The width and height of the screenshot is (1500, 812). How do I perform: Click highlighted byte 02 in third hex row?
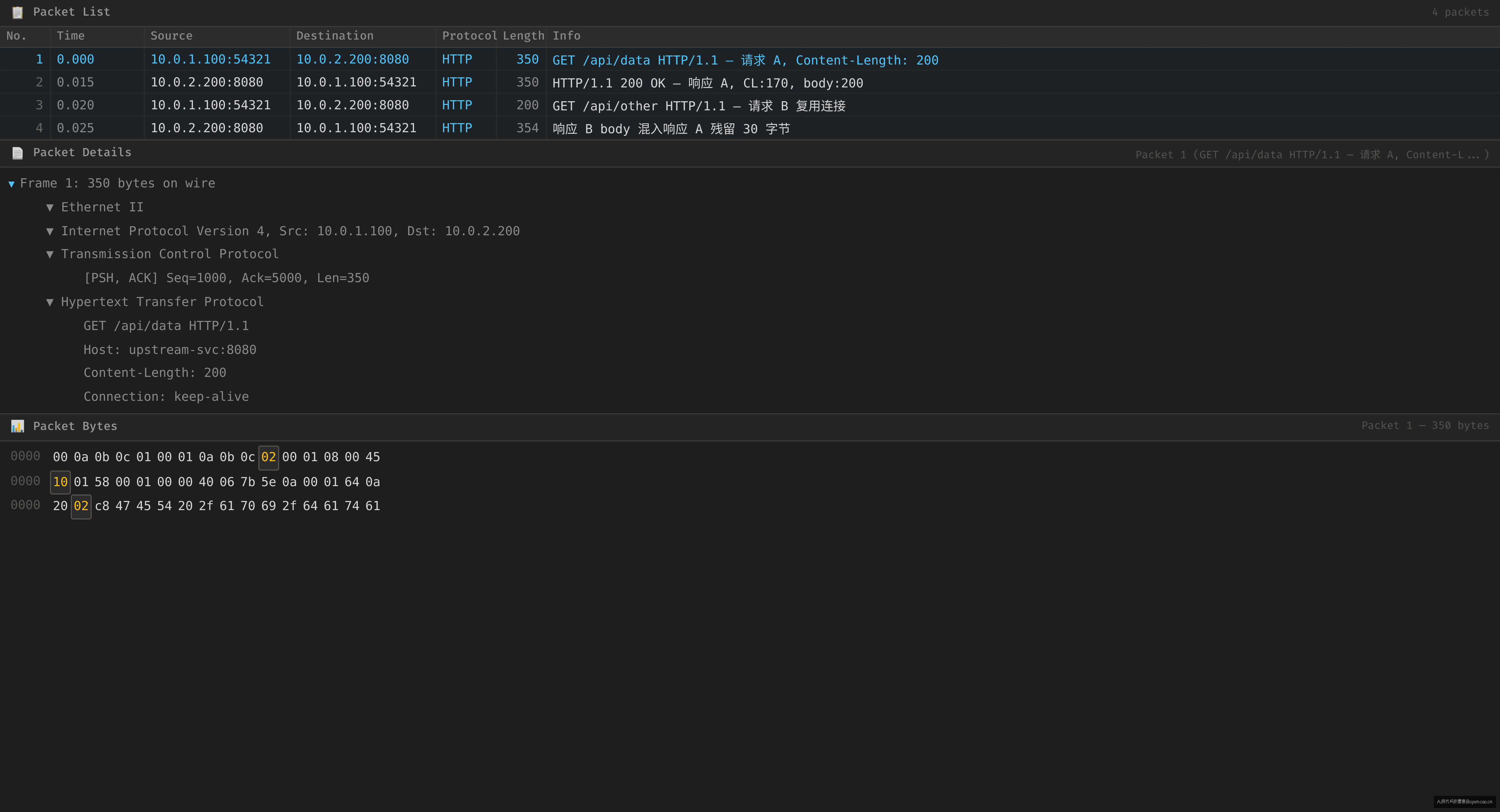point(81,506)
